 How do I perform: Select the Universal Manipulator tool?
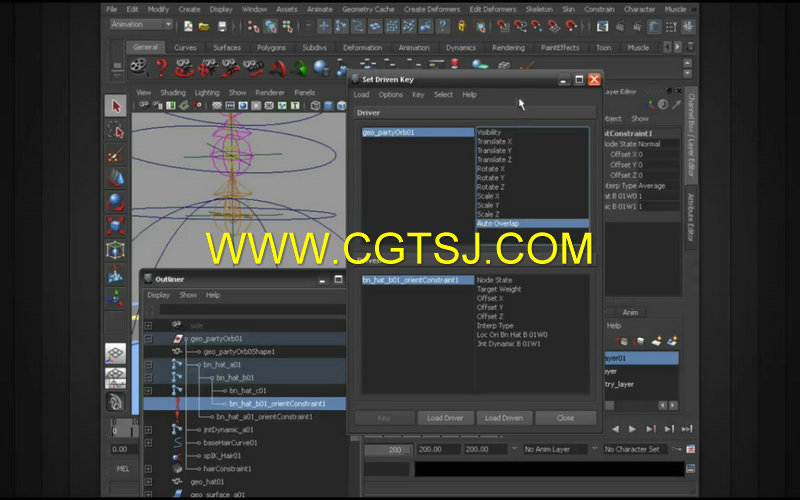(116, 250)
